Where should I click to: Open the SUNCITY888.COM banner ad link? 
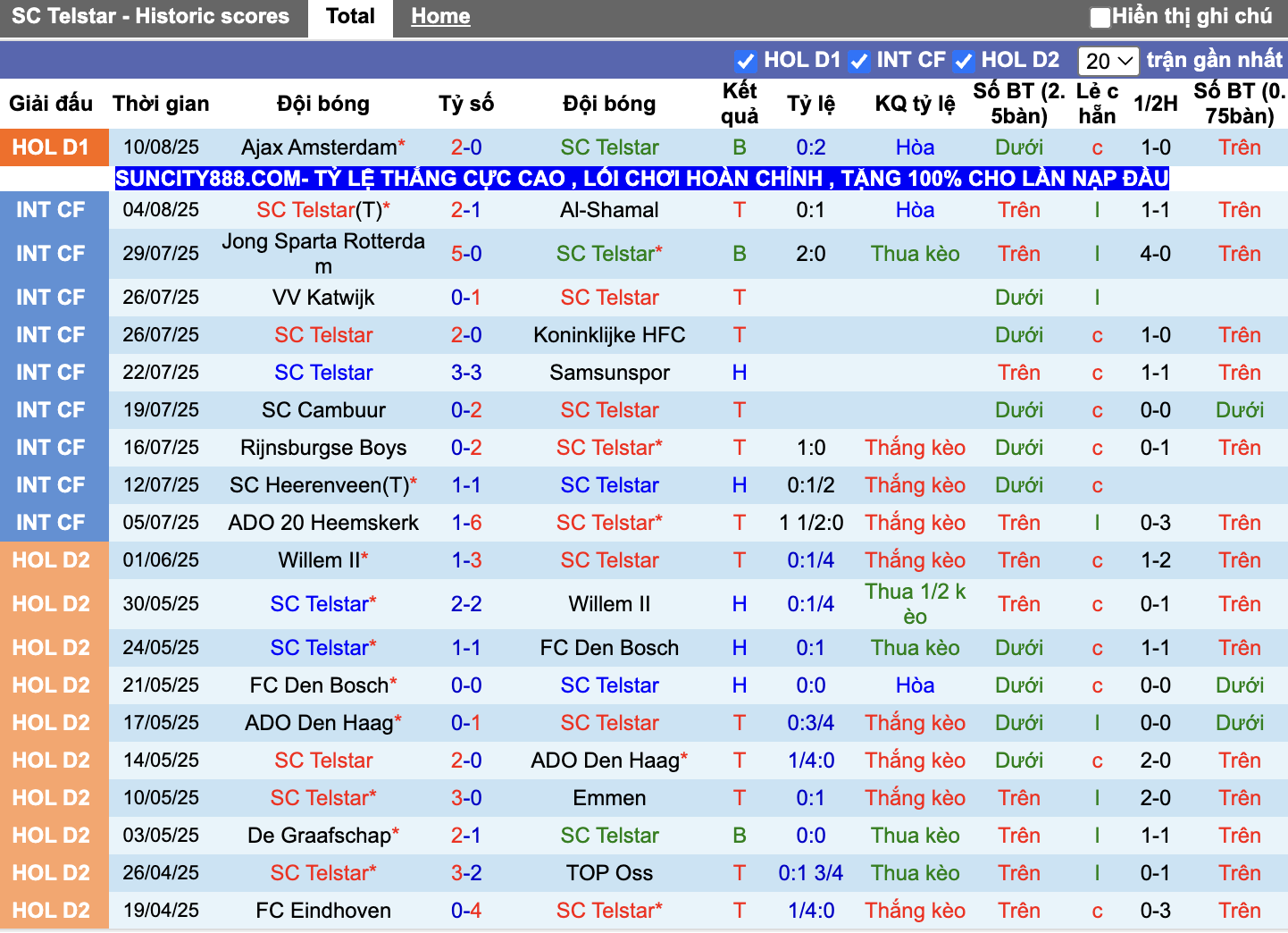click(642, 179)
